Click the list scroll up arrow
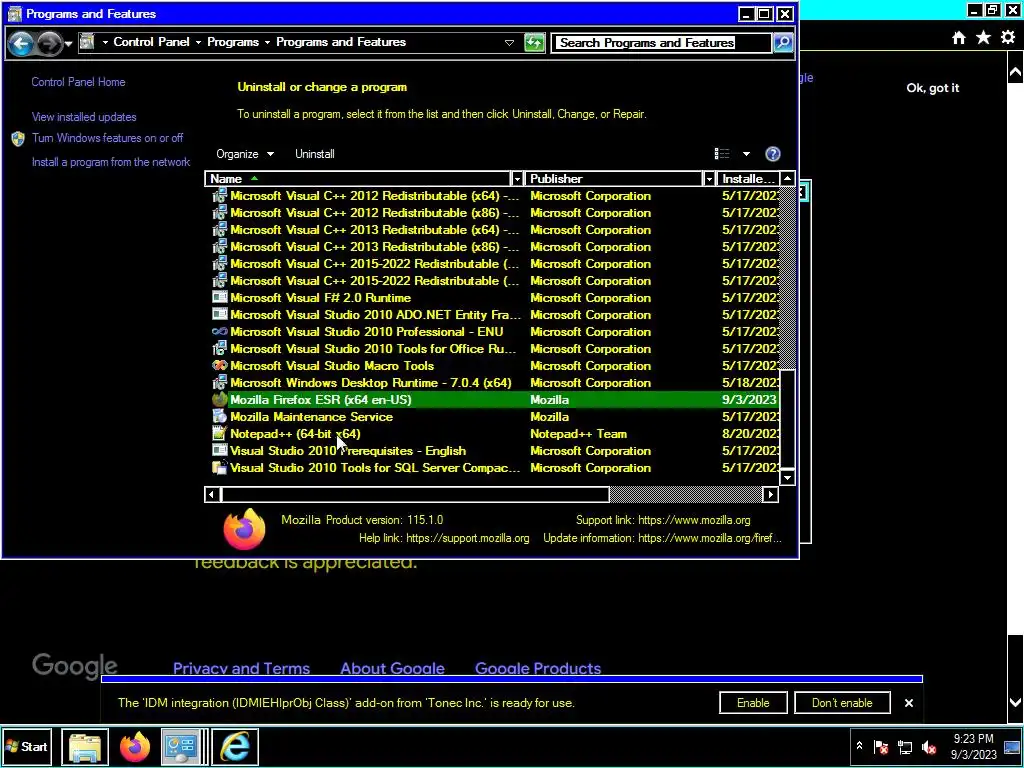The width and height of the screenshot is (1024, 768). [x=788, y=179]
